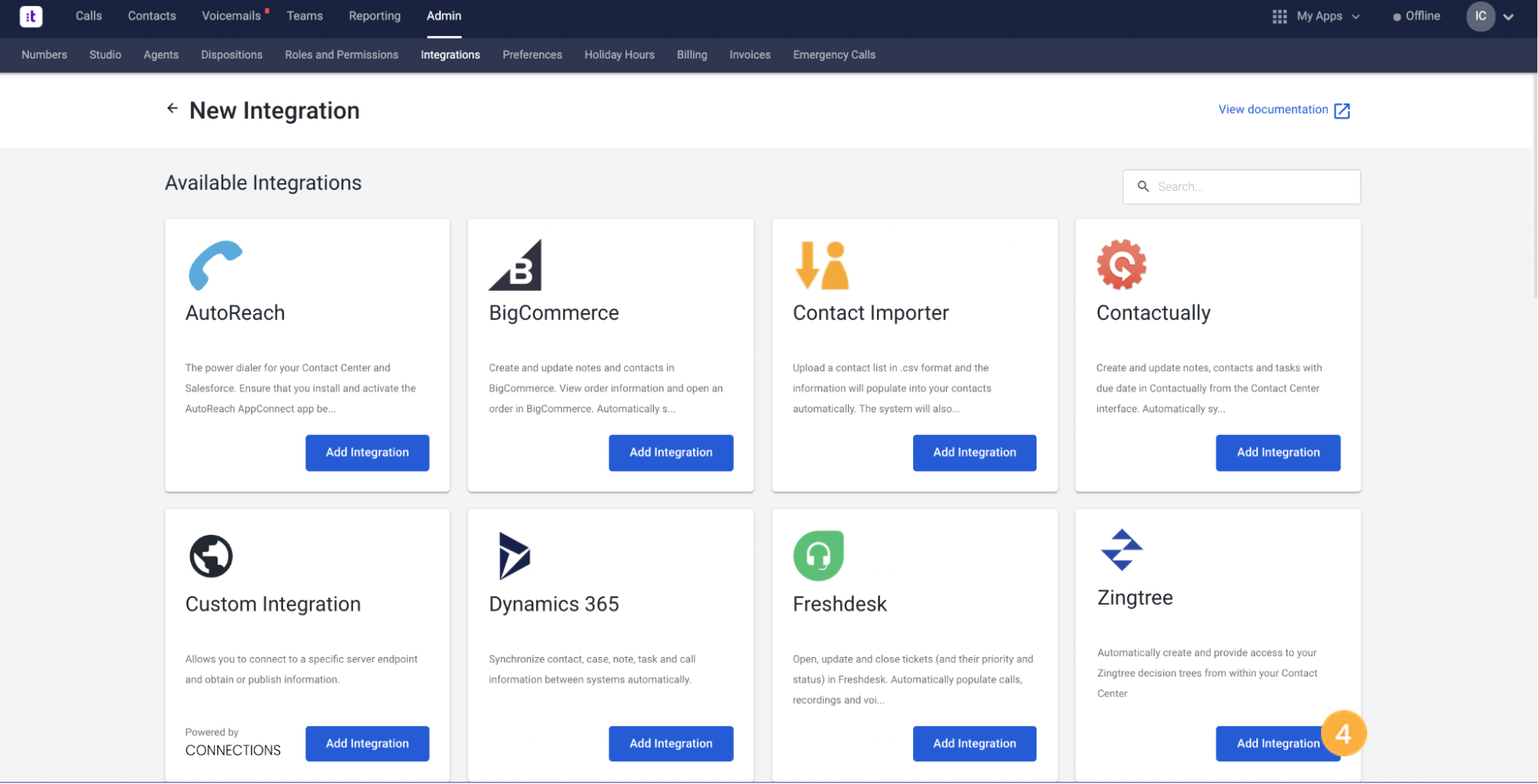Go to Studio admin section

pyautogui.click(x=105, y=55)
